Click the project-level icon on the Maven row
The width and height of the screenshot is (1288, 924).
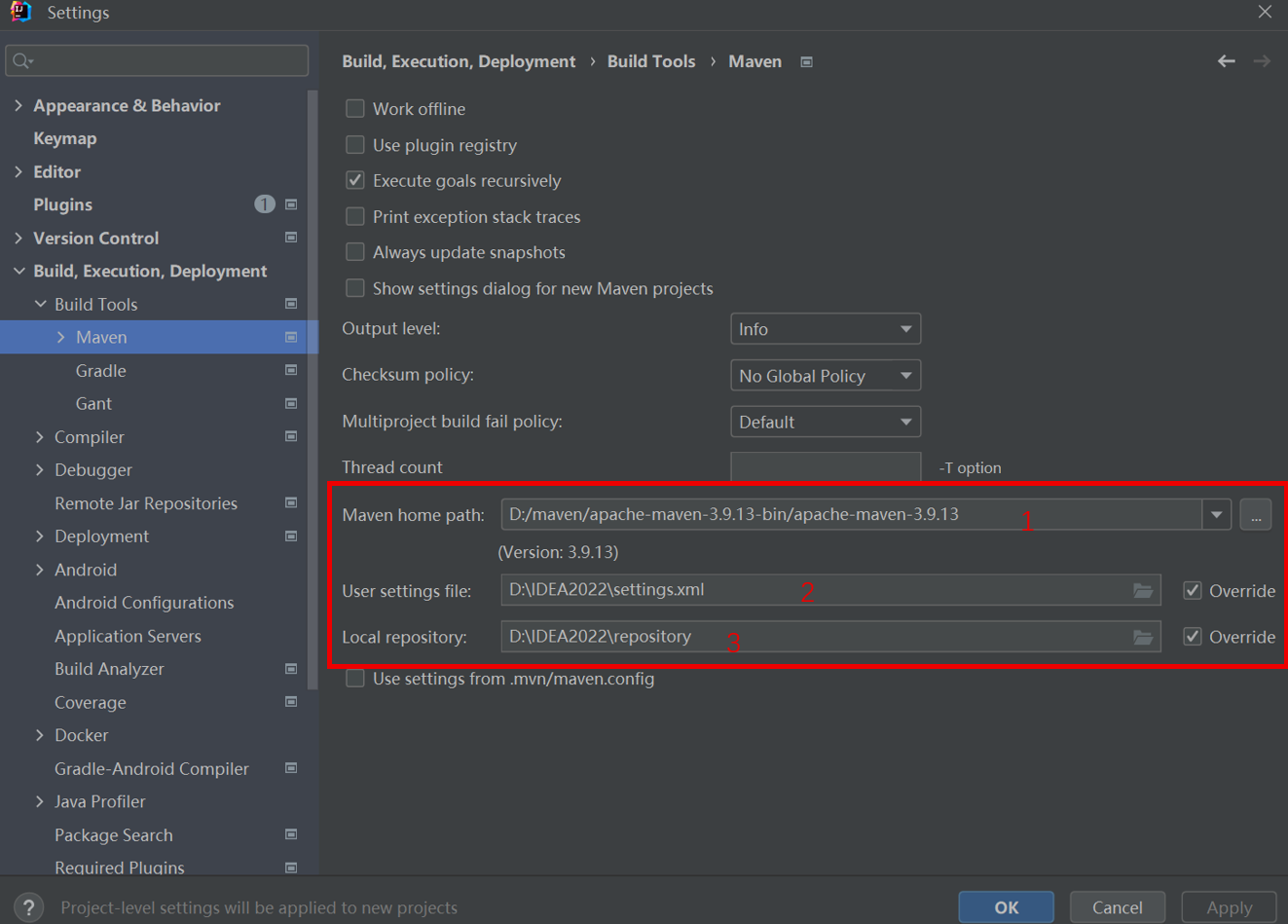[x=291, y=337]
